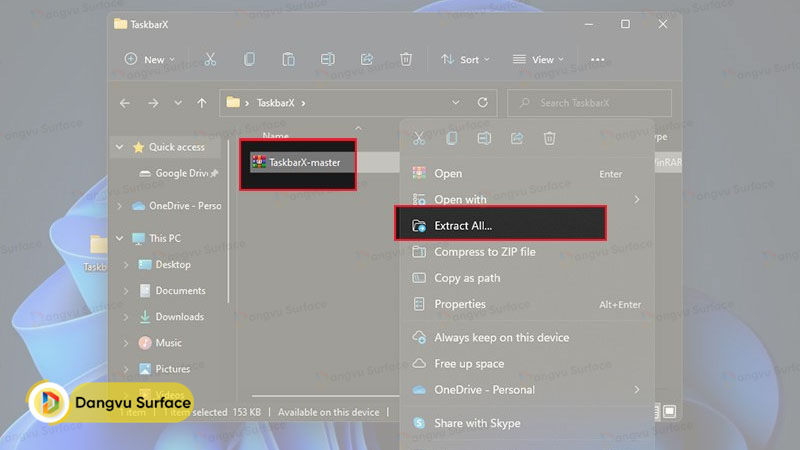Refresh the TaskbarX folder
Image resolution: width=800 pixels, height=450 pixels.
point(482,103)
